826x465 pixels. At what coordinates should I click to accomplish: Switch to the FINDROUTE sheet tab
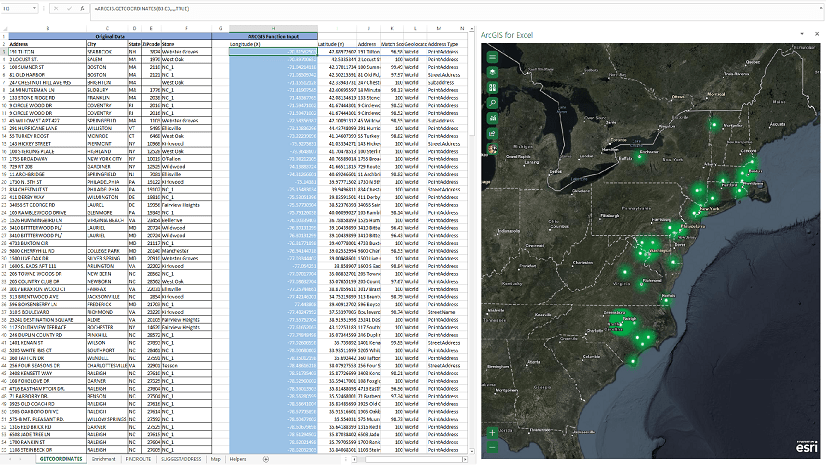[x=139, y=459]
